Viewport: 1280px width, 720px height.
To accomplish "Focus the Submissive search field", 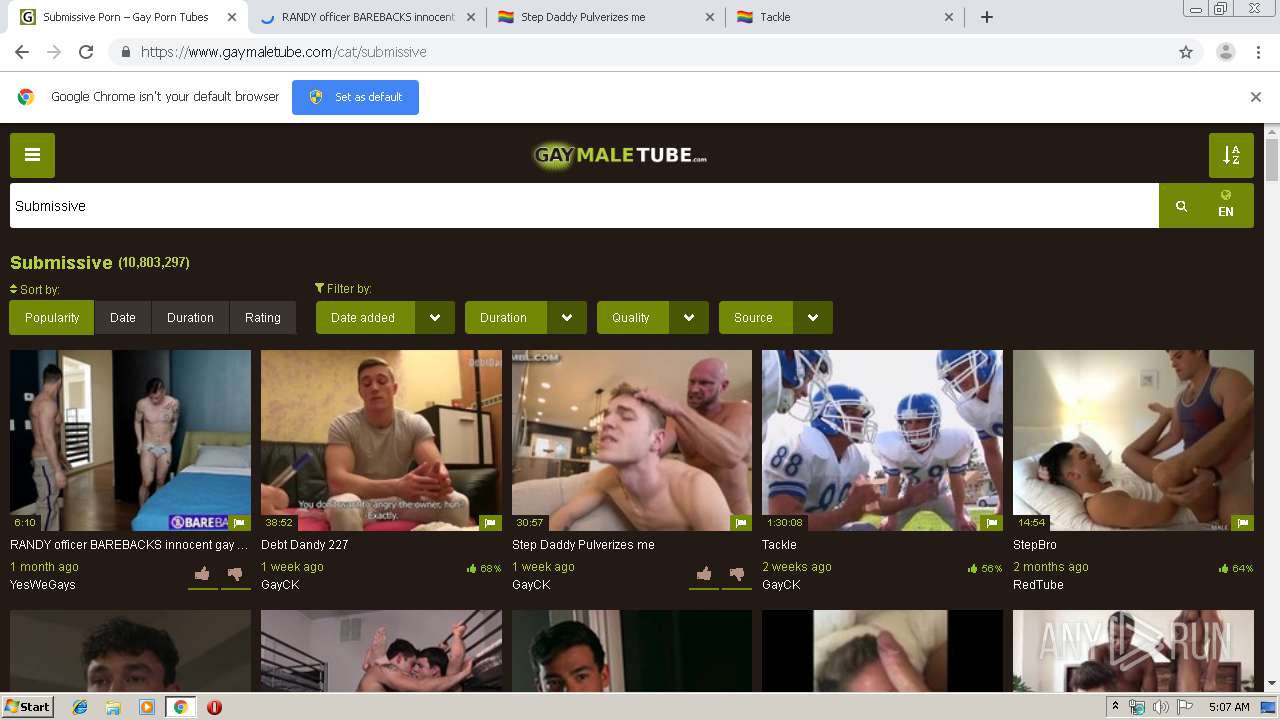I will pos(584,206).
